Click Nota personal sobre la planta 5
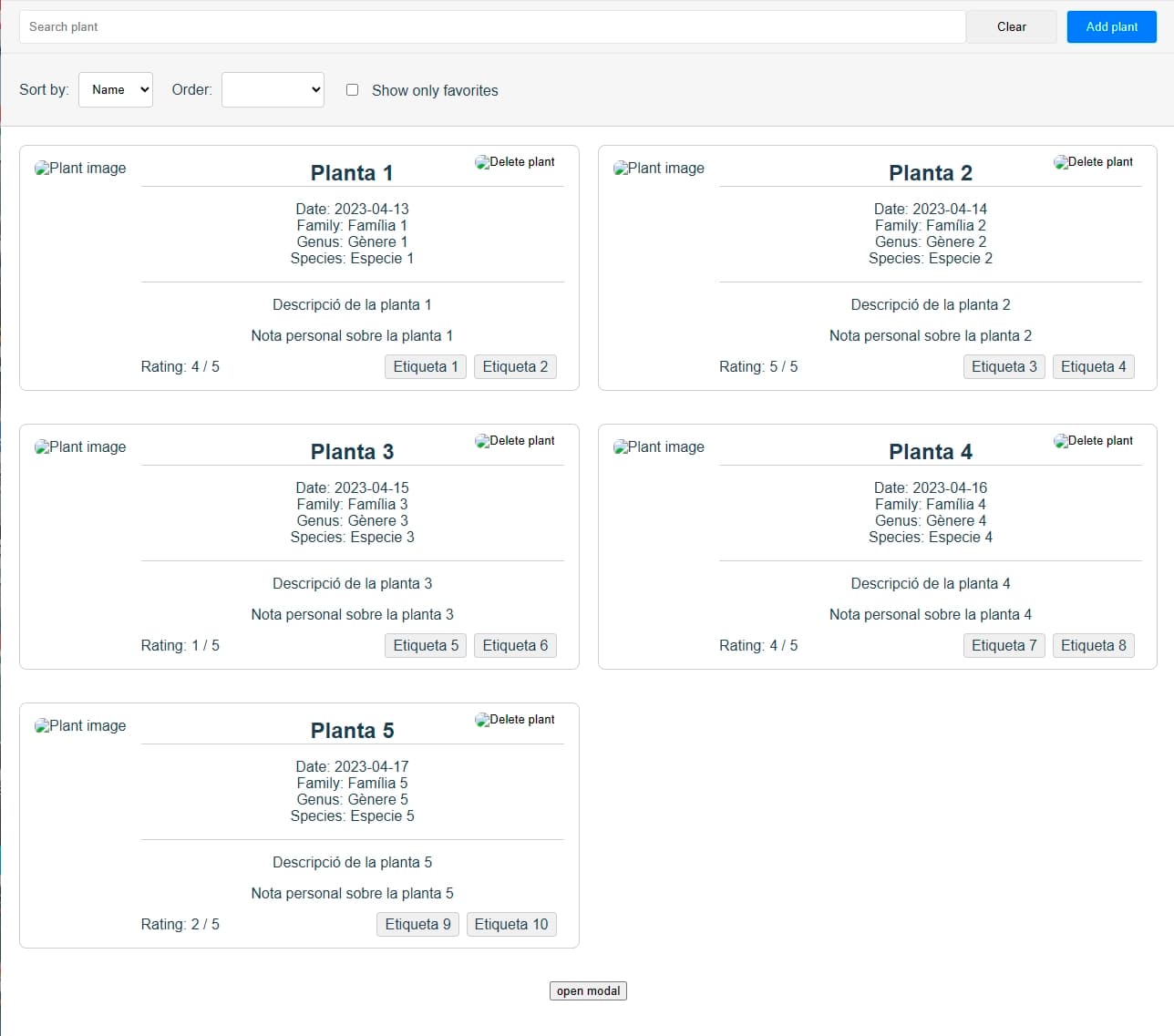 pyautogui.click(x=352, y=893)
